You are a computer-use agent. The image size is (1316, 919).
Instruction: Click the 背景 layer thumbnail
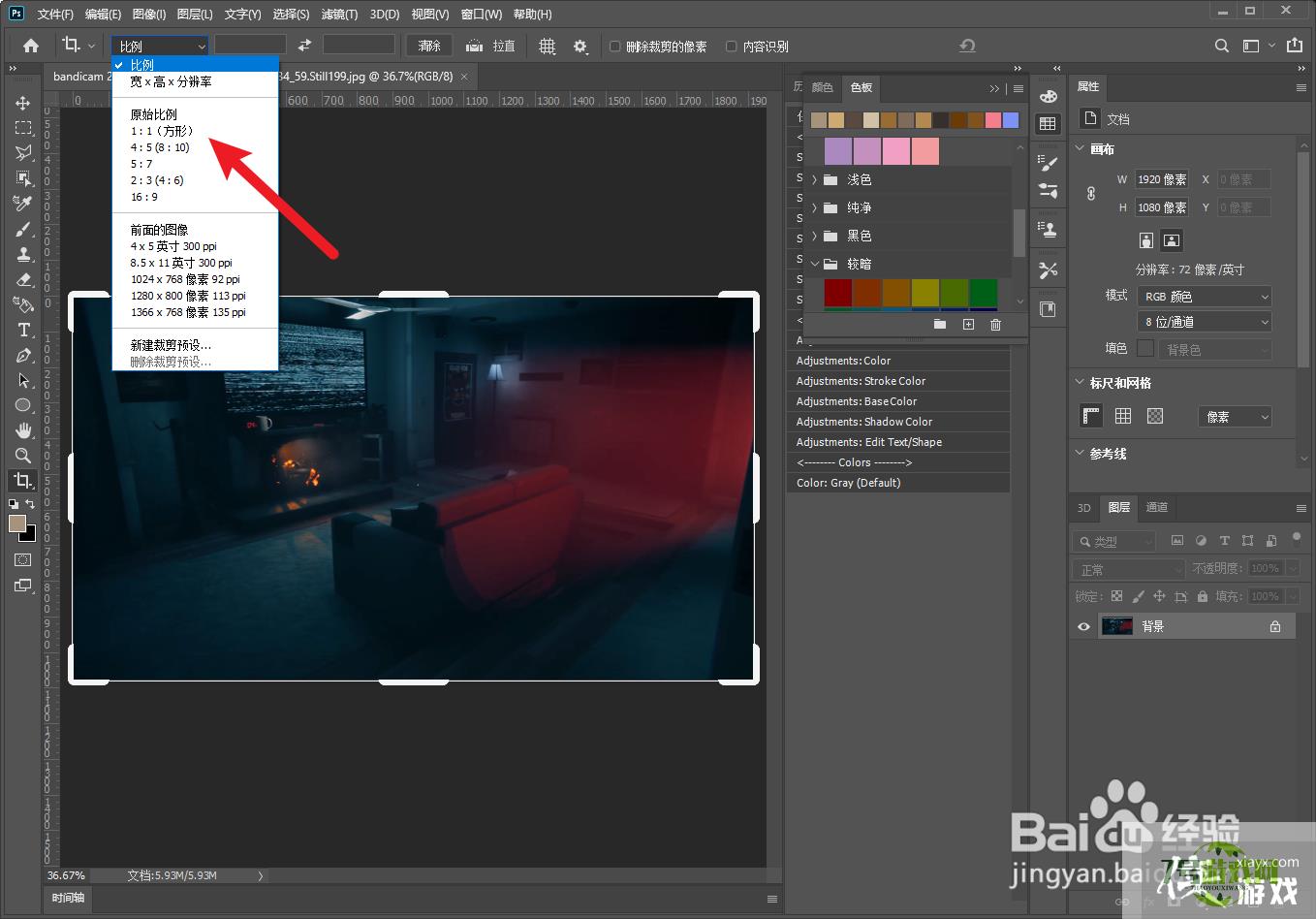click(x=1117, y=626)
